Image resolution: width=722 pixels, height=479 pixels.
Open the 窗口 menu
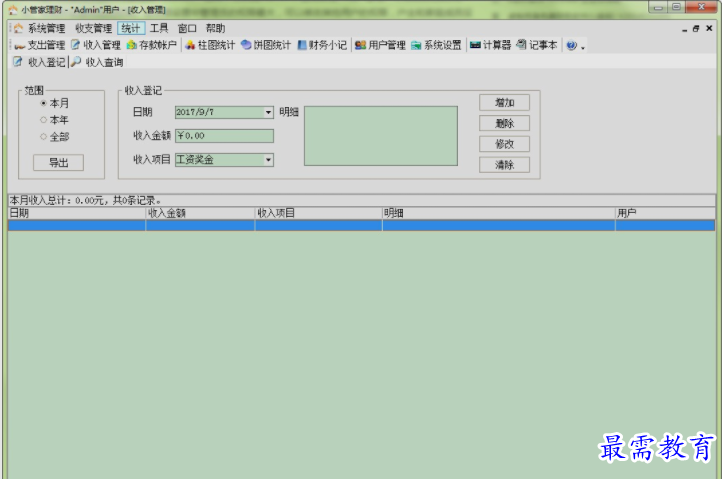pyautogui.click(x=187, y=29)
